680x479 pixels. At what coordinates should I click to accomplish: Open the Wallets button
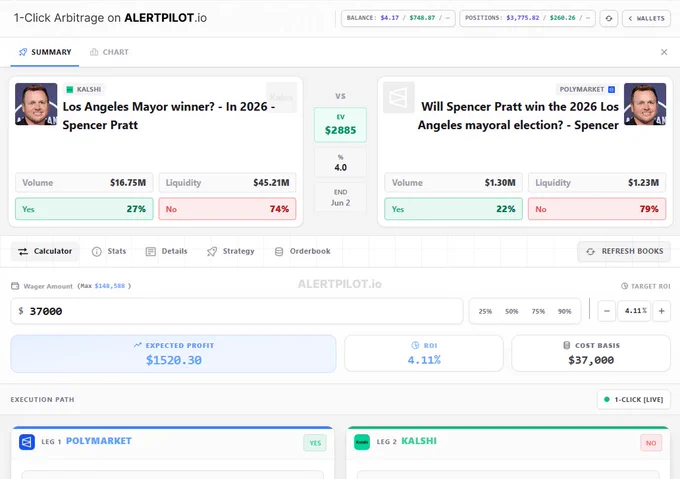click(646, 18)
